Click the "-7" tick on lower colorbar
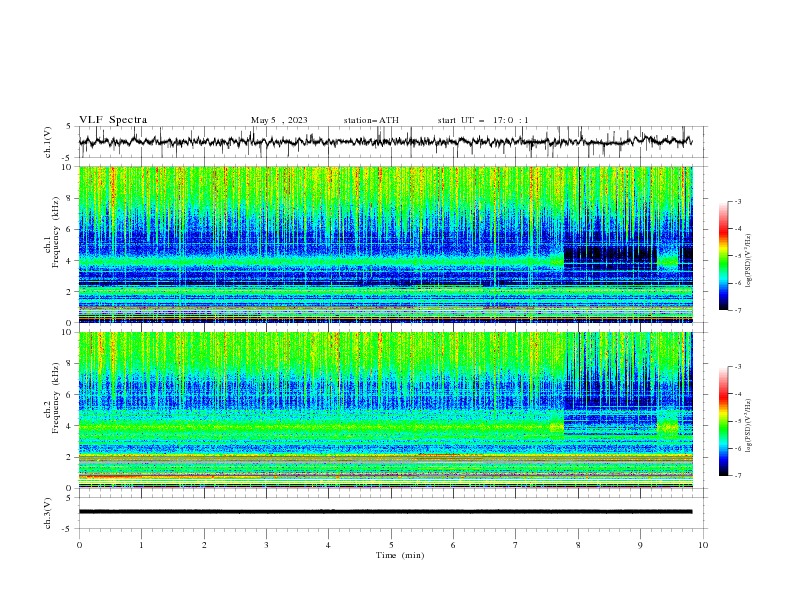Image resolution: width=792 pixels, height=612 pixels. click(737, 475)
